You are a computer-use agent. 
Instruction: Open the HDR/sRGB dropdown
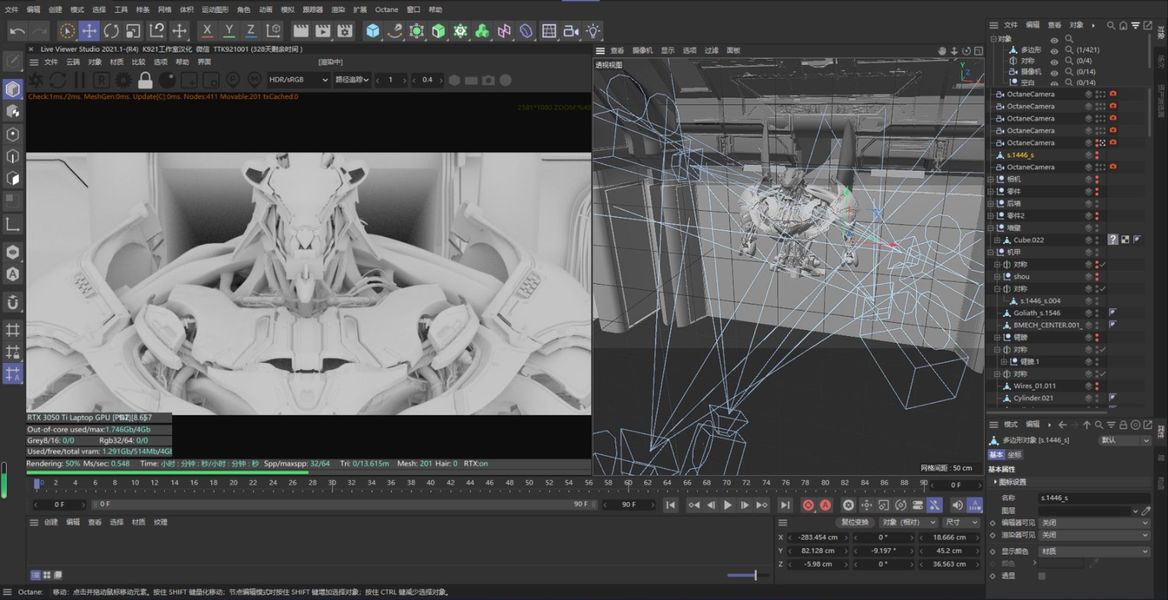tap(298, 80)
